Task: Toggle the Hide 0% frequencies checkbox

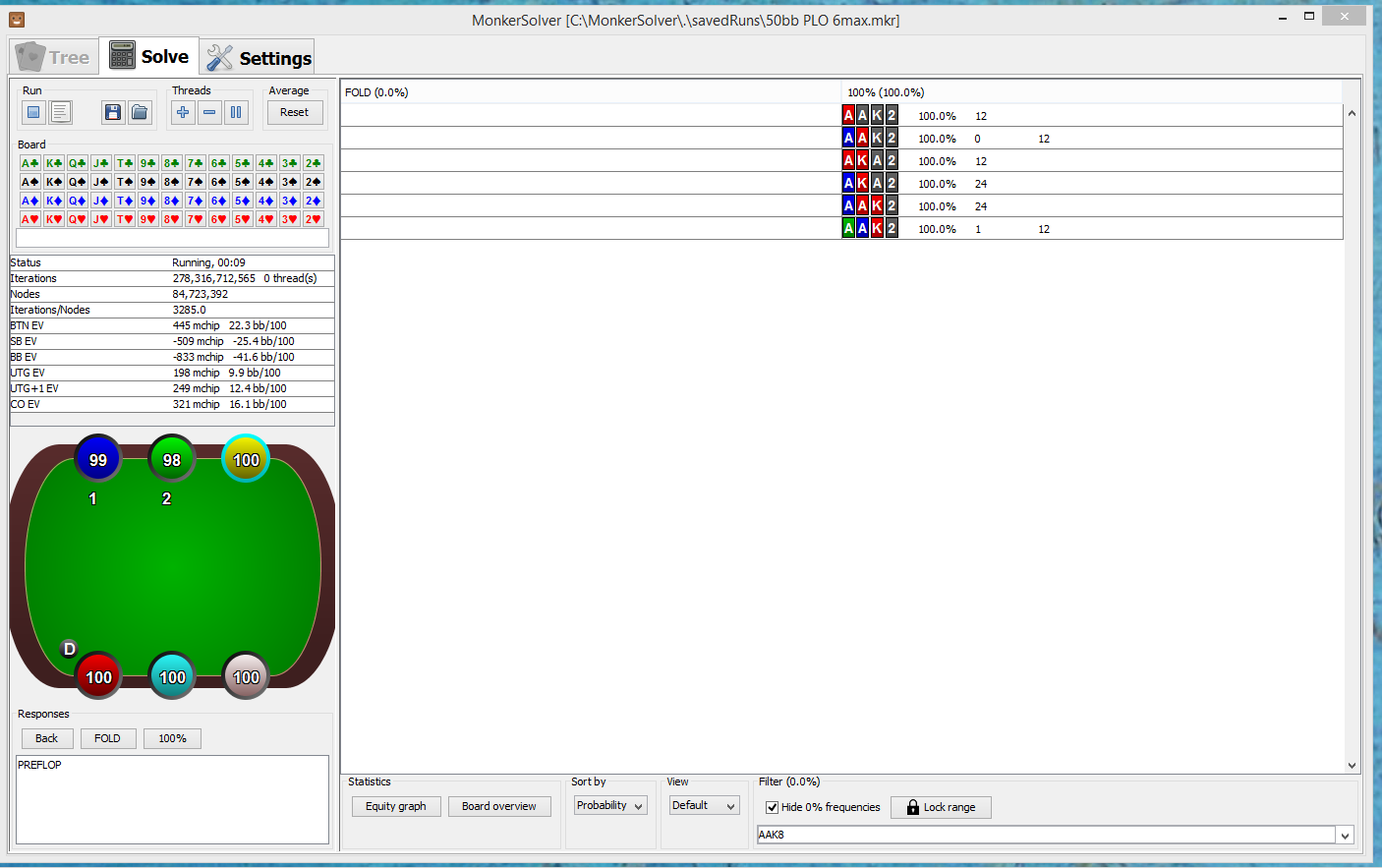Action: coord(773,807)
